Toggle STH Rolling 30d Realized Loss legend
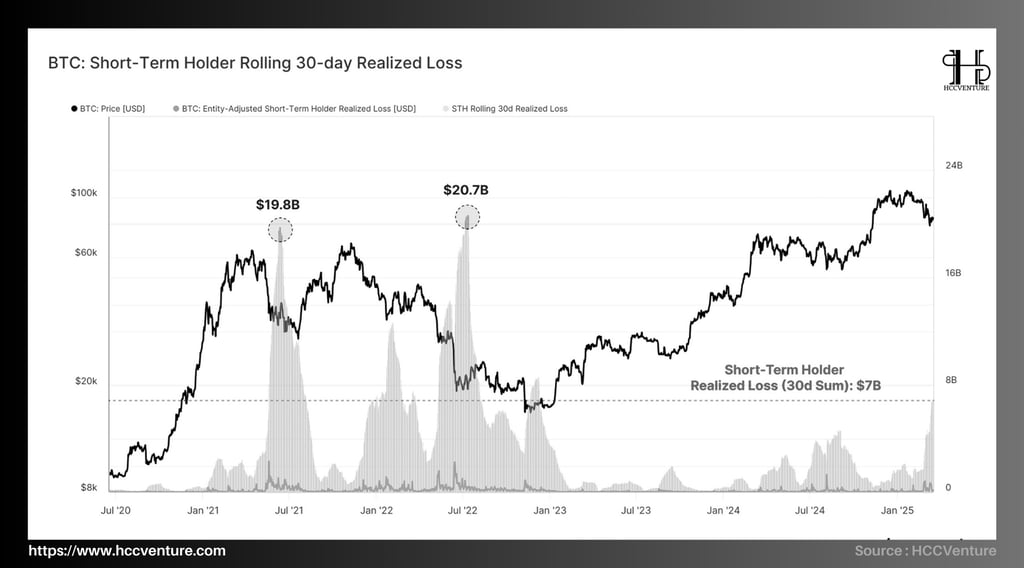Image resolution: width=1024 pixels, height=568 pixels. pos(505,109)
